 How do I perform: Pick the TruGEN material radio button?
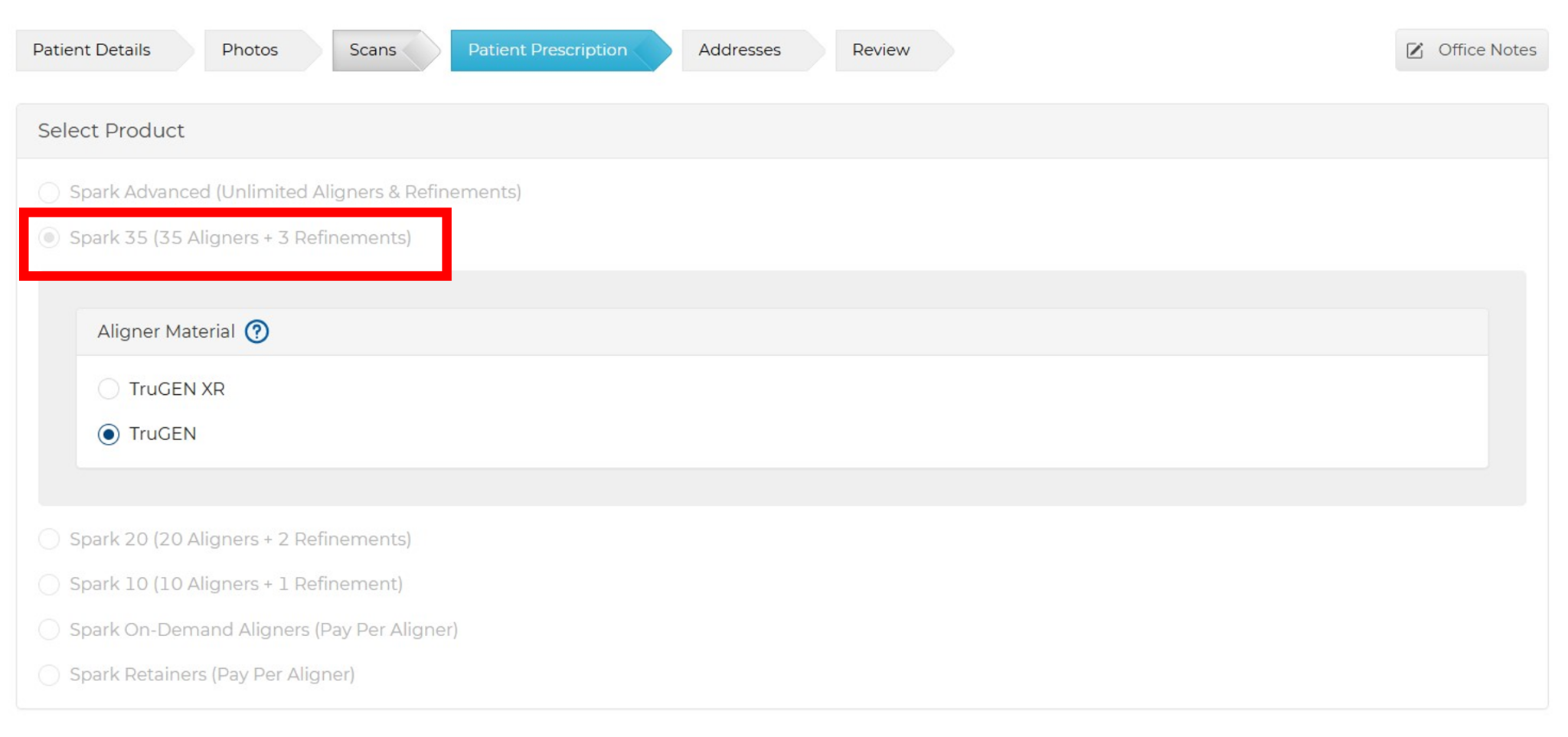(109, 434)
